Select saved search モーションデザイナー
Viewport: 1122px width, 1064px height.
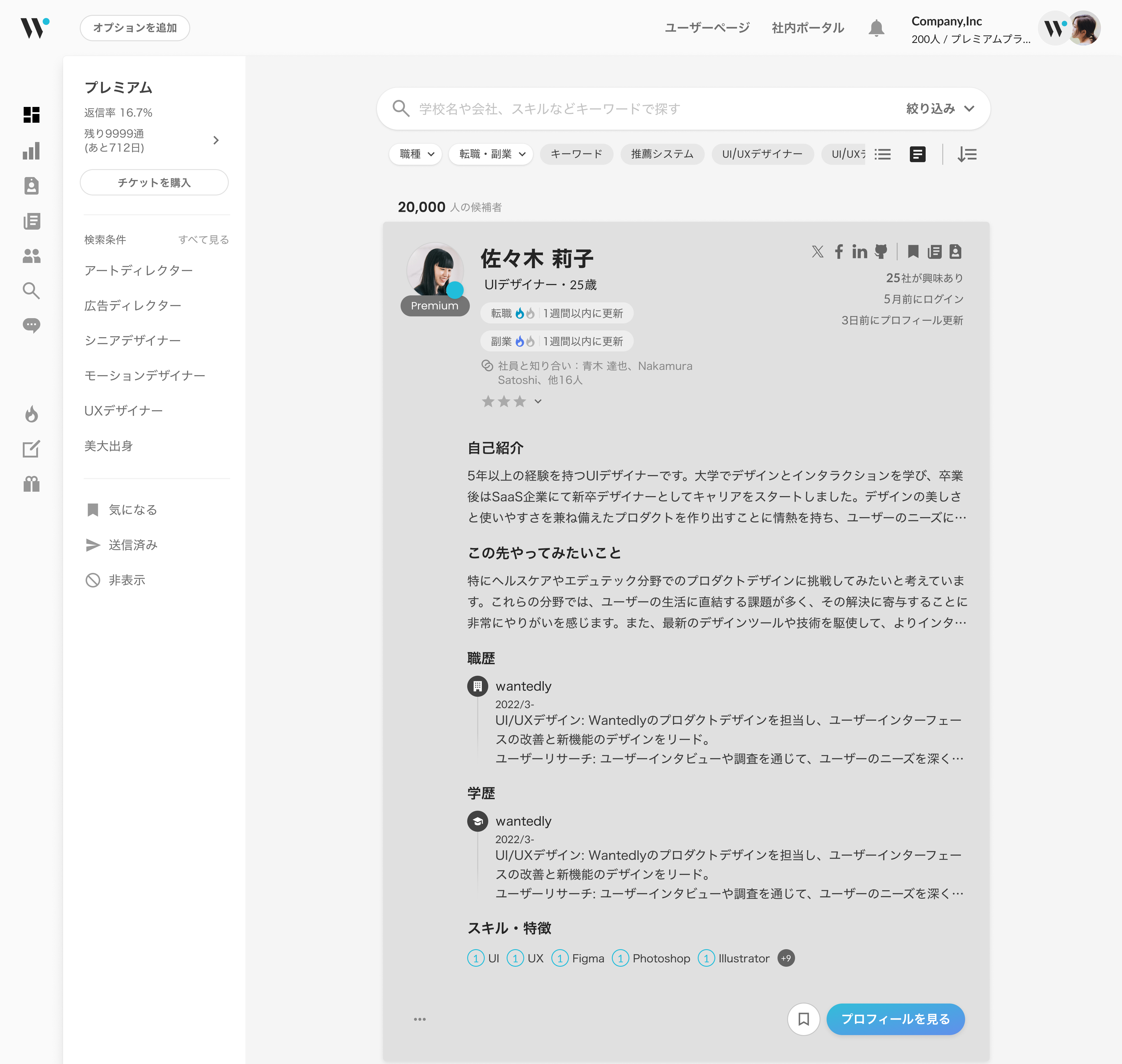[x=145, y=375]
